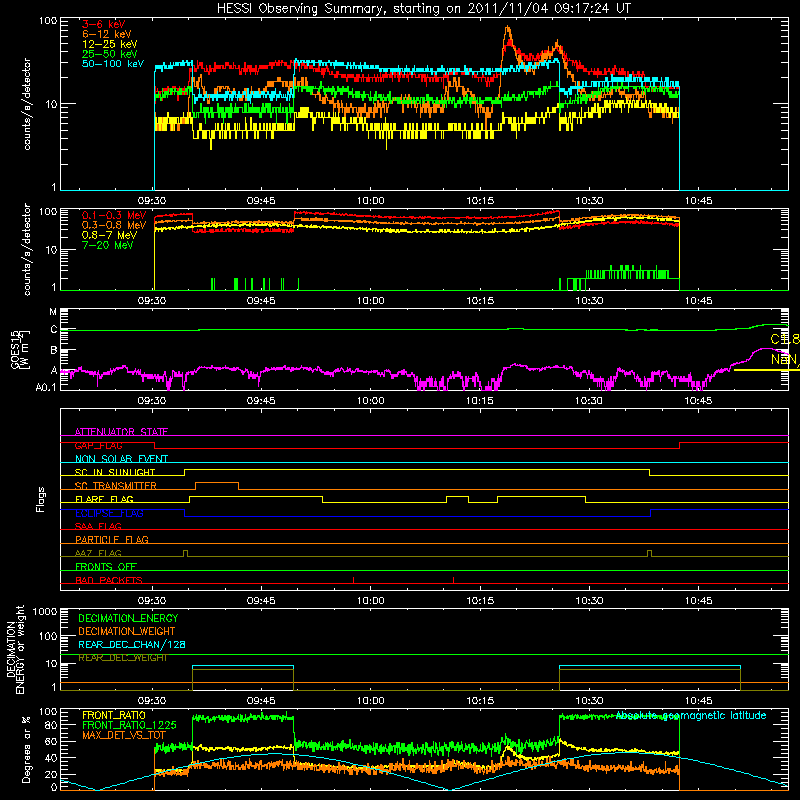Click the FRONT_RATIO_1225 legend label
Viewport: 800px width, 800px height.
[129, 725]
